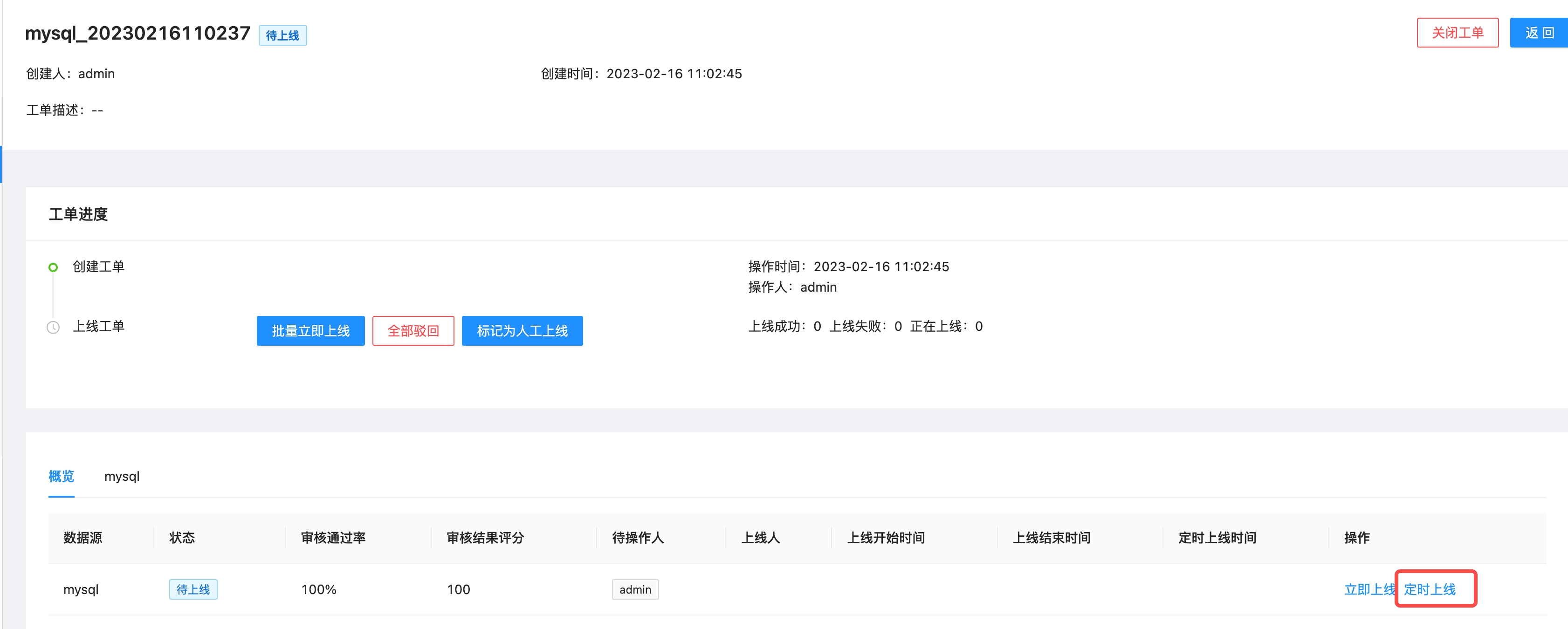Click the 待上线 status tag in the mysql row
This screenshot has width=1568, height=629.
[193, 589]
